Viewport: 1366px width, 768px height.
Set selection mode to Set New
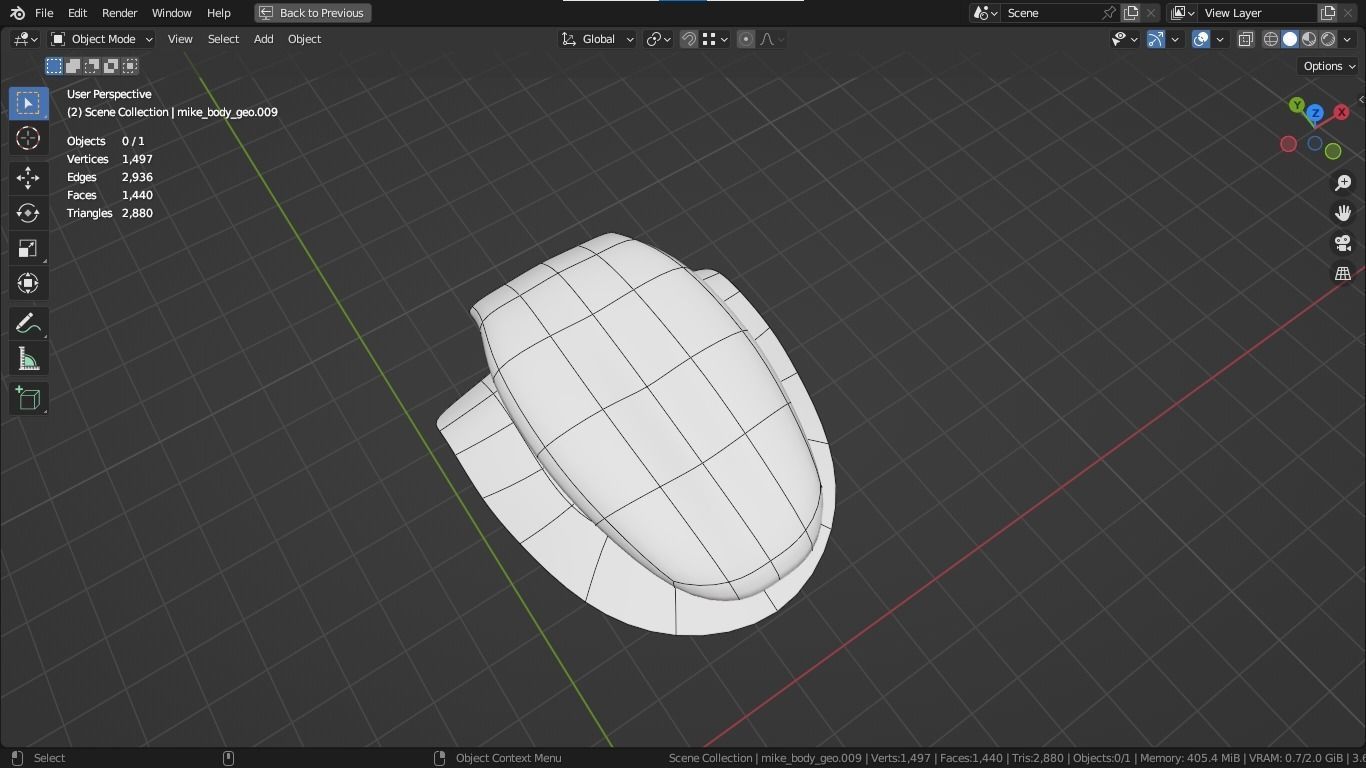tap(54, 66)
